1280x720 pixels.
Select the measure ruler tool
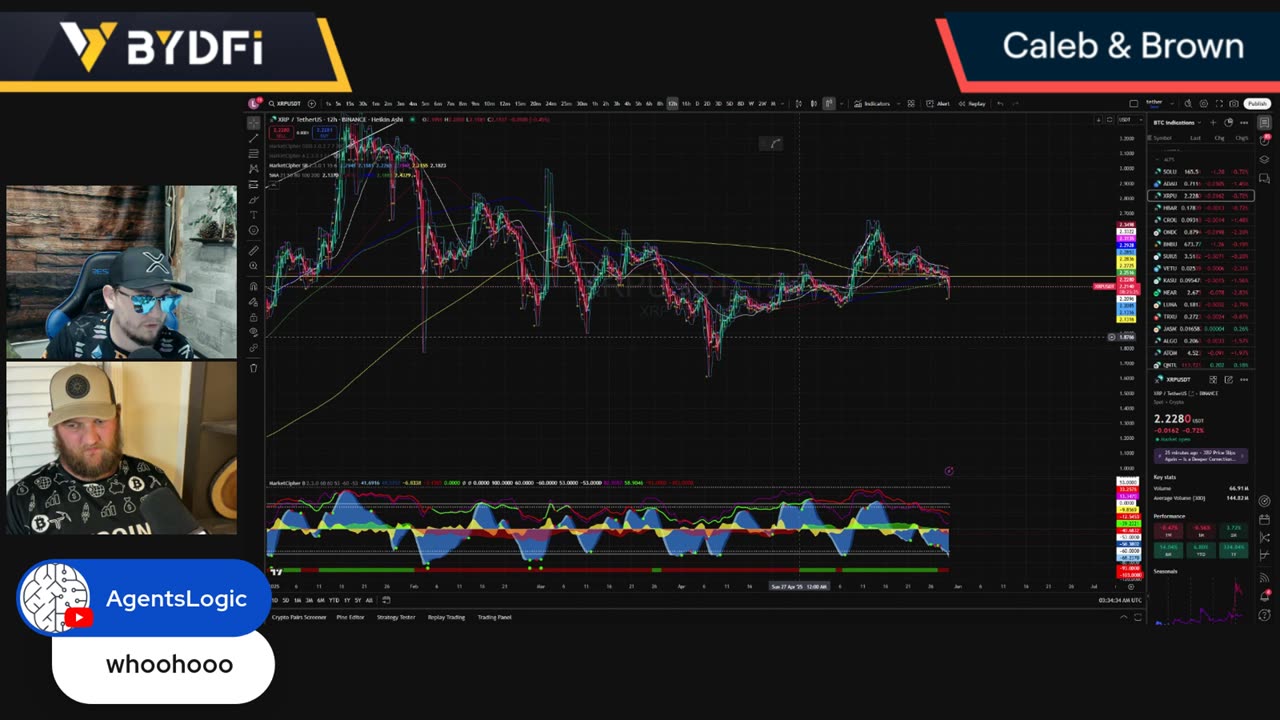coord(253,251)
